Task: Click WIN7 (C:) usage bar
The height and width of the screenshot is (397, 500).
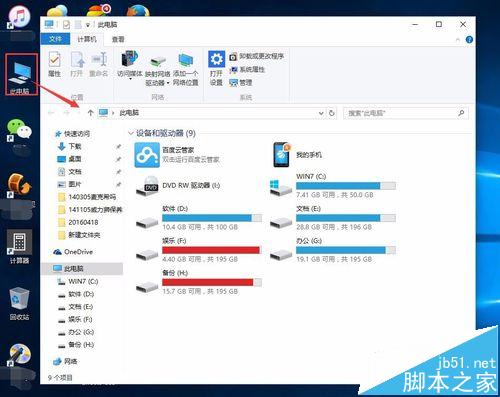Action: (346, 186)
